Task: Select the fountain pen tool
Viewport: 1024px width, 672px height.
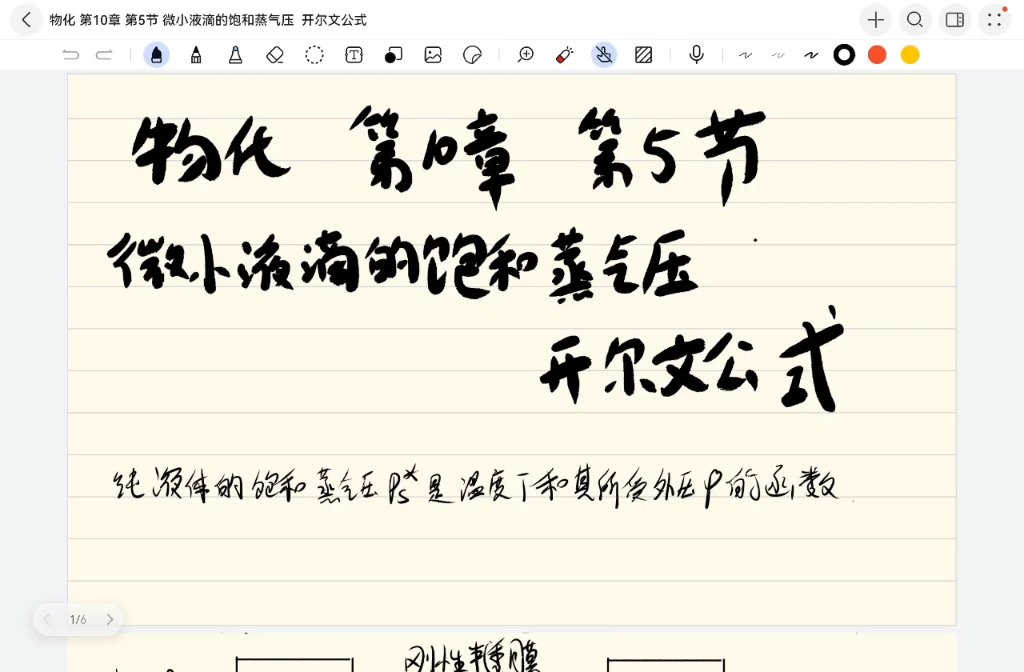Action: 156,55
